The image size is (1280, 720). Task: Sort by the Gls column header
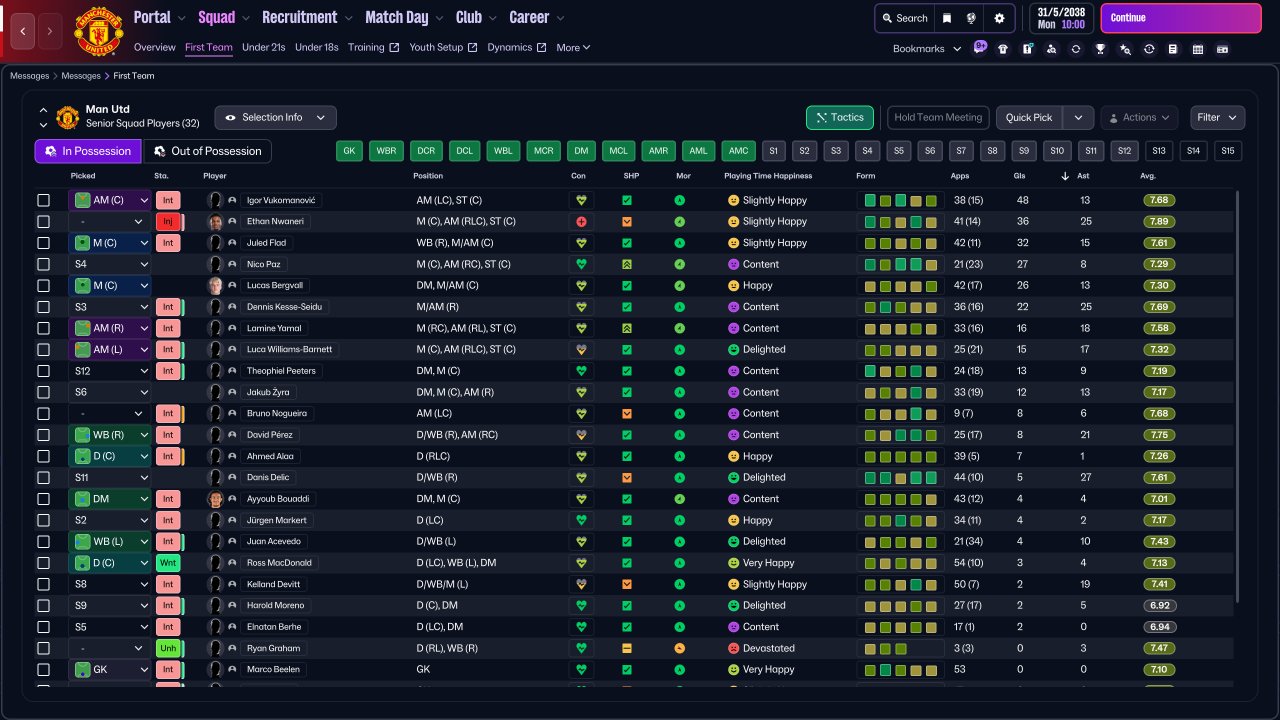pos(1021,176)
